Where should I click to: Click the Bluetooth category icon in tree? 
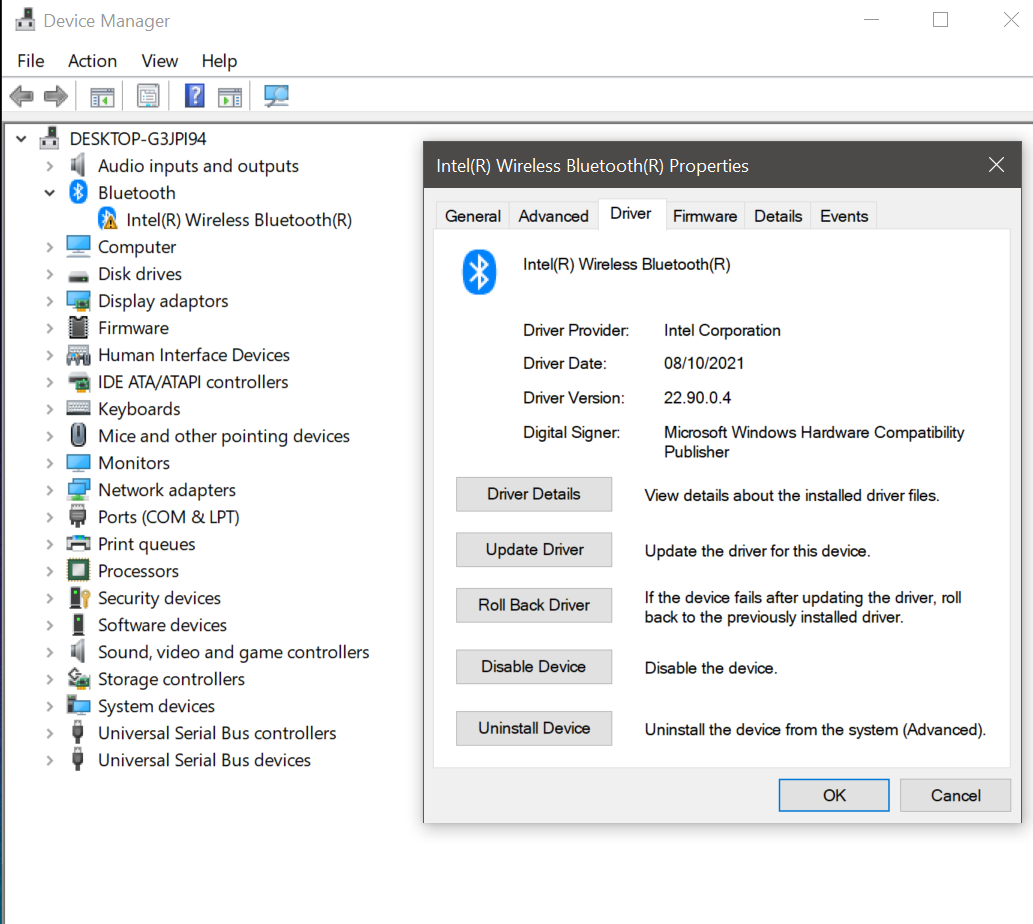(x=78, y=192)
